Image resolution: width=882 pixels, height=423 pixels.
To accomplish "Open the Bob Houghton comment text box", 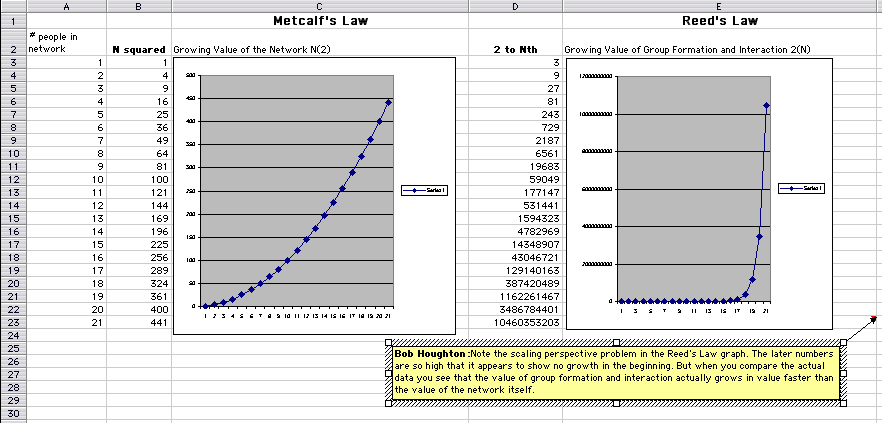I will pos(615,372).
